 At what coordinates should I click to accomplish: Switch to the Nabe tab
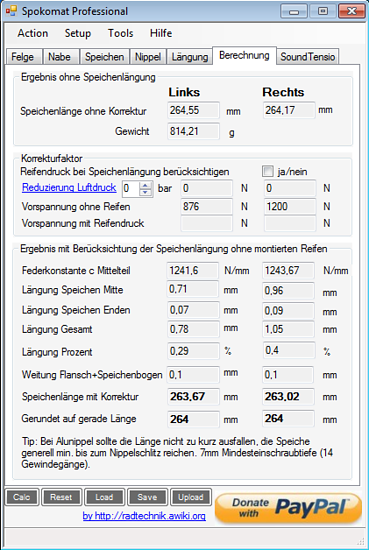point(60,57)
